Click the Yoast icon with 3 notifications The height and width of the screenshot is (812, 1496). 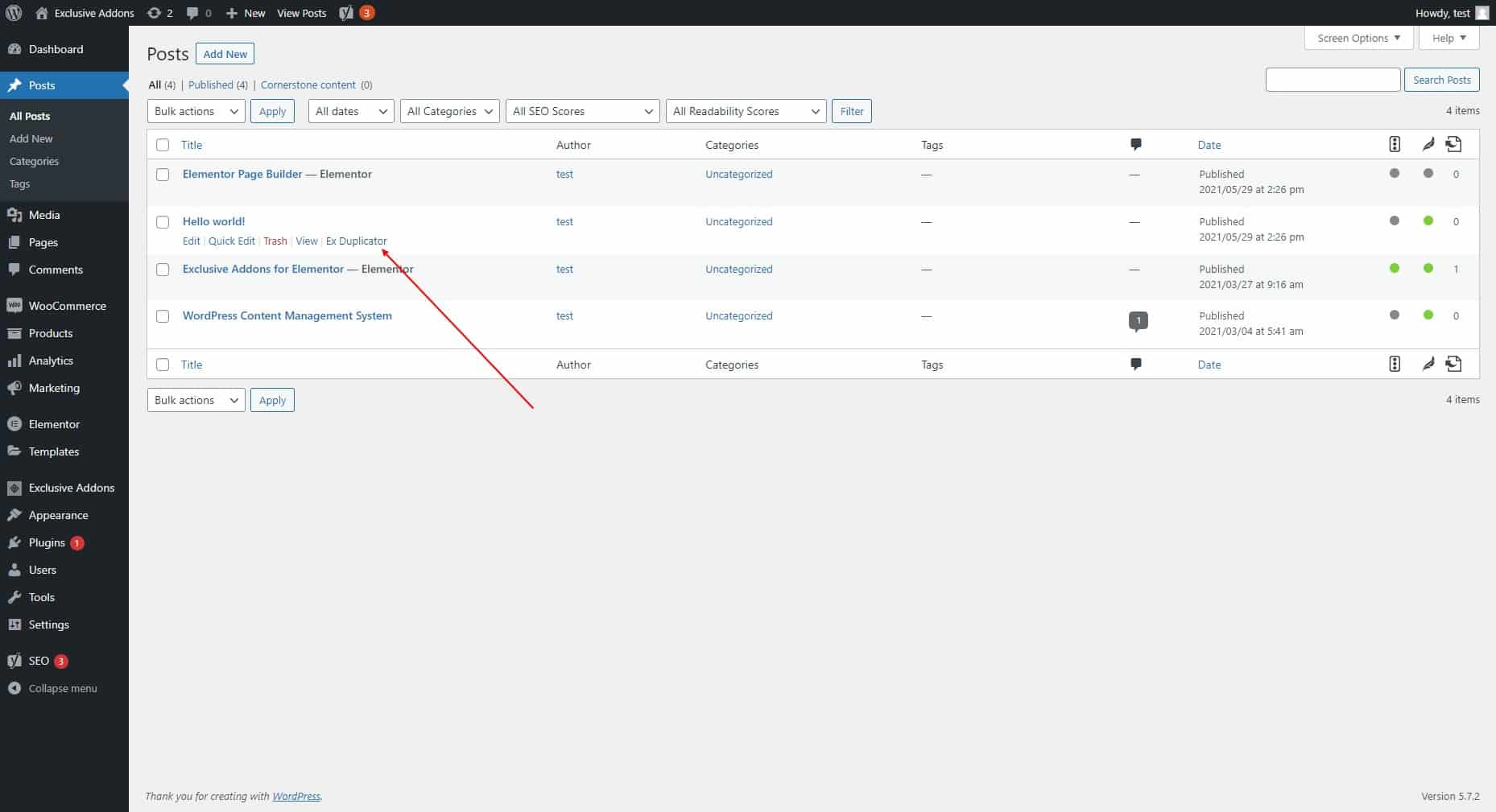[346, 13]
